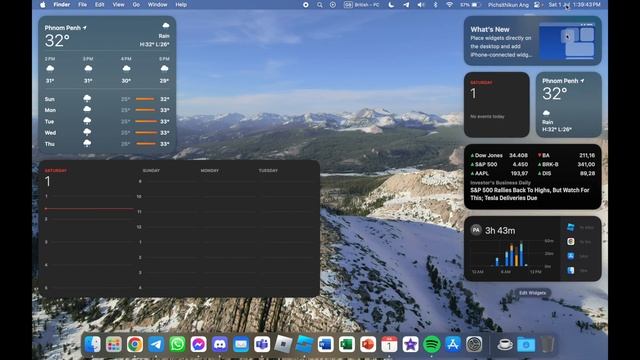Click the Wed forecast row in weather widget
Screen dimensions: 640x360
[x=107, y=133]
